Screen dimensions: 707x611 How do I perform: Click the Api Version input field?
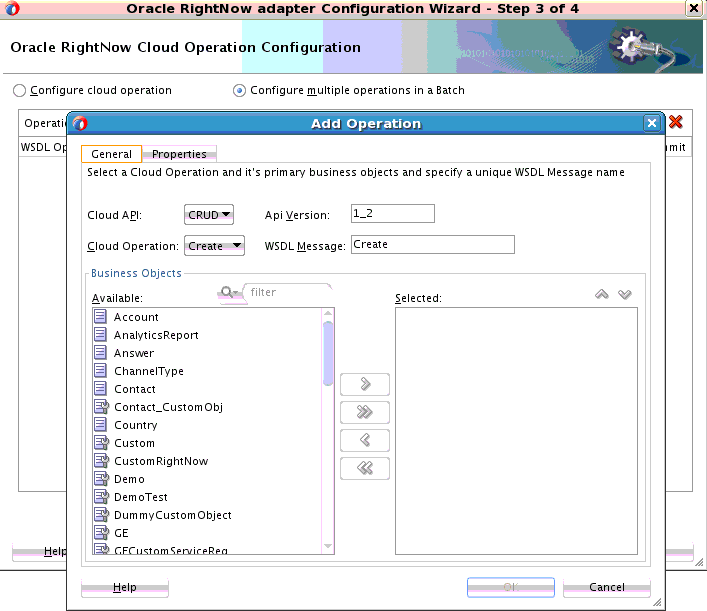pos(393,213)
